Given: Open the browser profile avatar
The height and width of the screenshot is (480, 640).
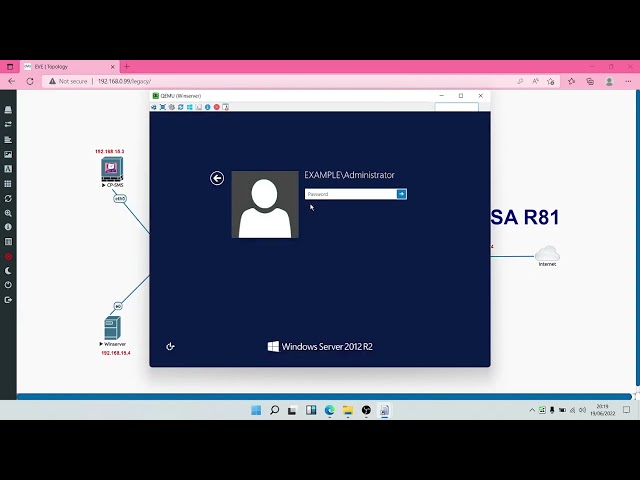Looking at the screenshot, I should click(x=609, y=81).
